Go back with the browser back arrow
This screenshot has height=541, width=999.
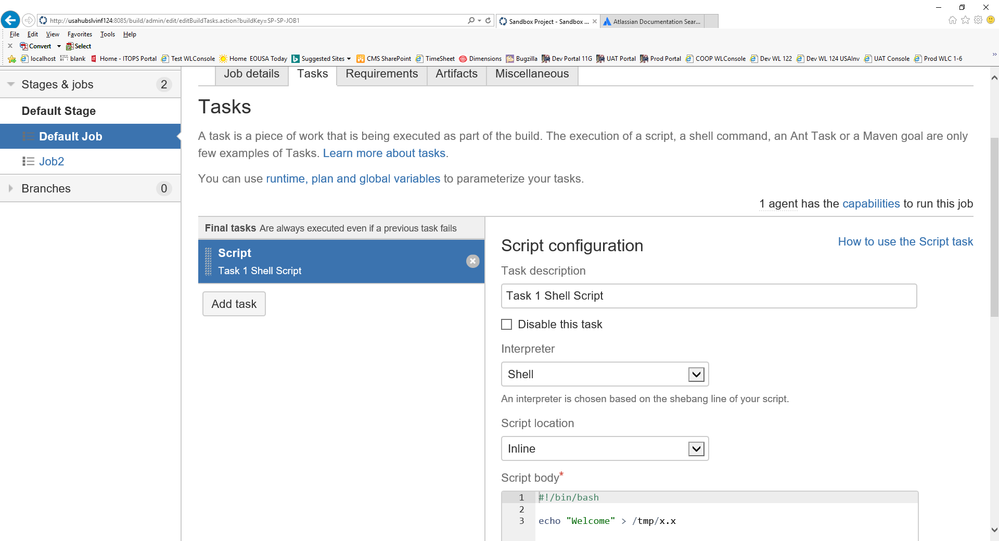pos(10,20)
